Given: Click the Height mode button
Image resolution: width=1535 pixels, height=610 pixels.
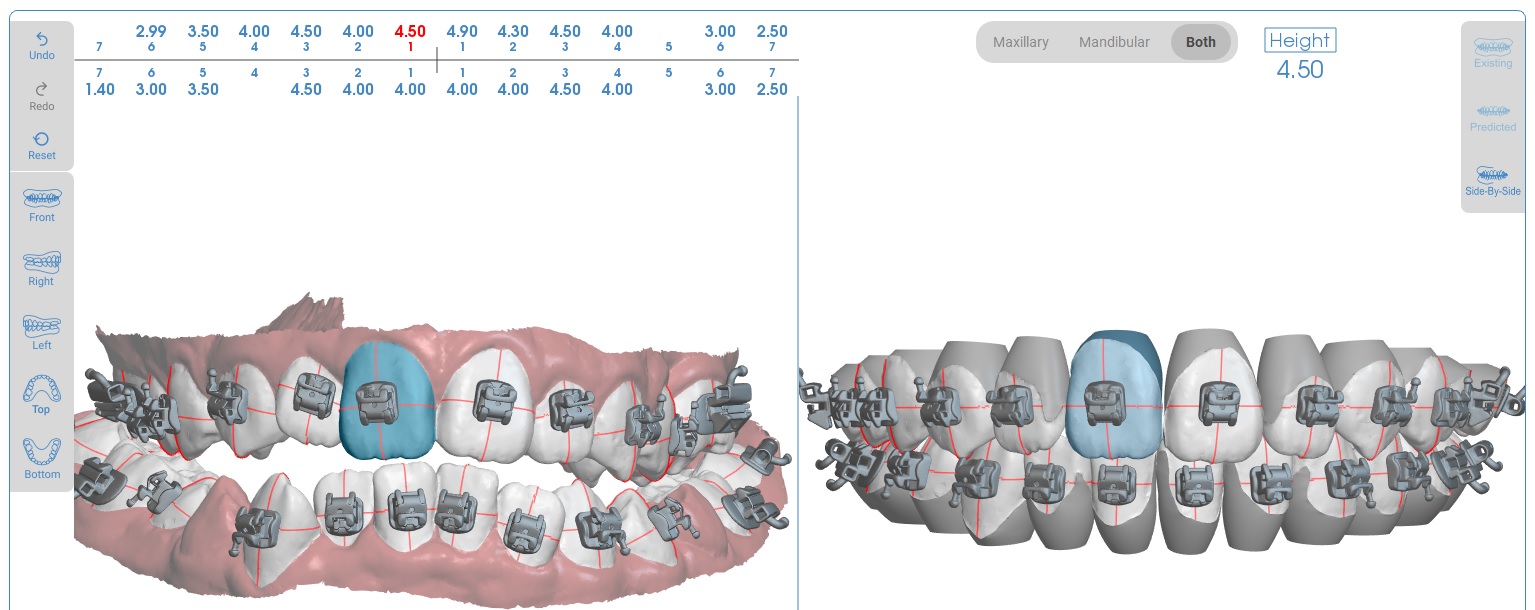Looking at the screenshot, I should (1300, 40).
